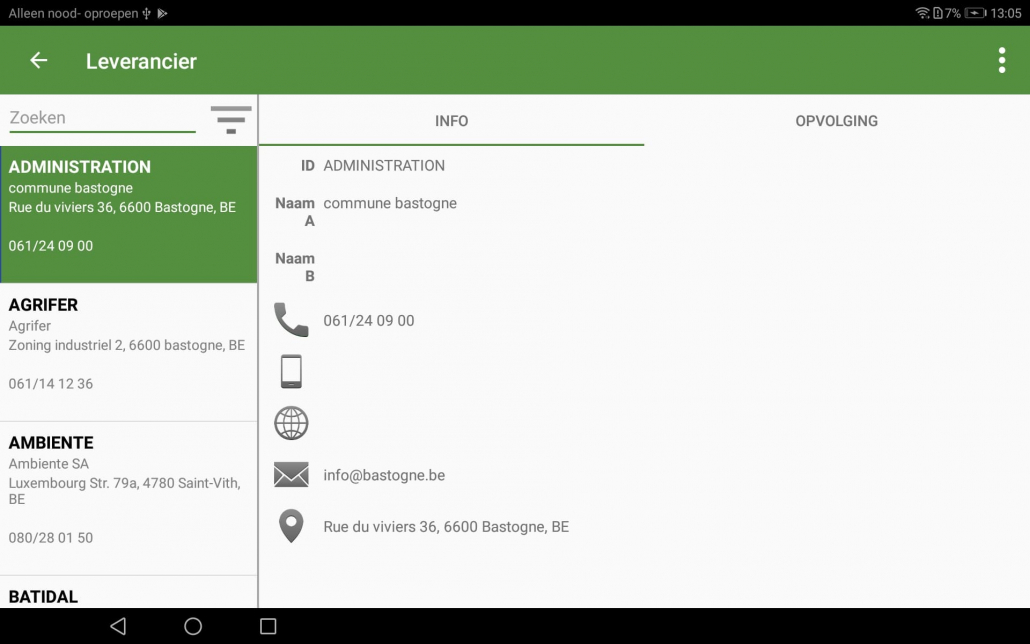Screen dimensions: 1030x644
Task: Select the ADMINISTRATION supplier row
Action: point(129,214)
